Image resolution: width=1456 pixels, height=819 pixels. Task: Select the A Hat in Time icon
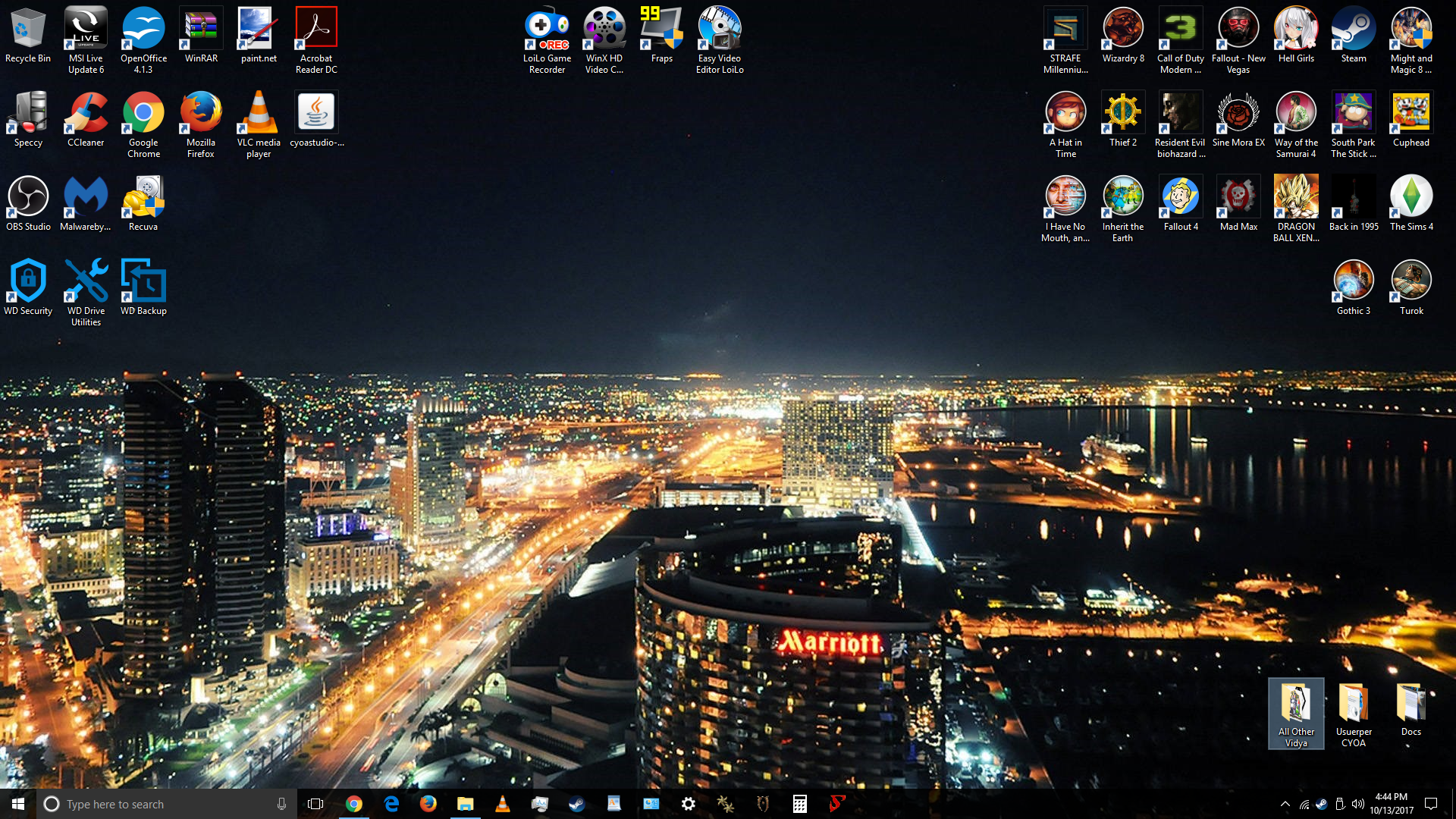pos(1065,125)
